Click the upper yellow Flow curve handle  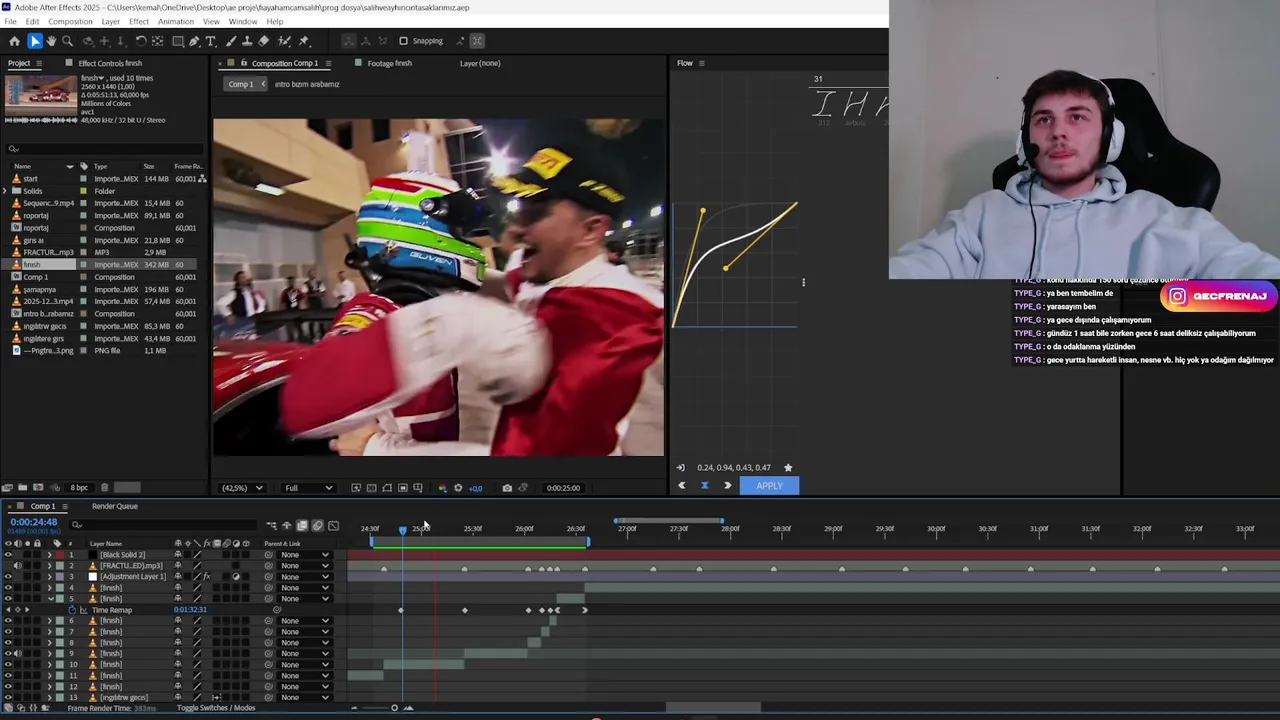point(703,211)
